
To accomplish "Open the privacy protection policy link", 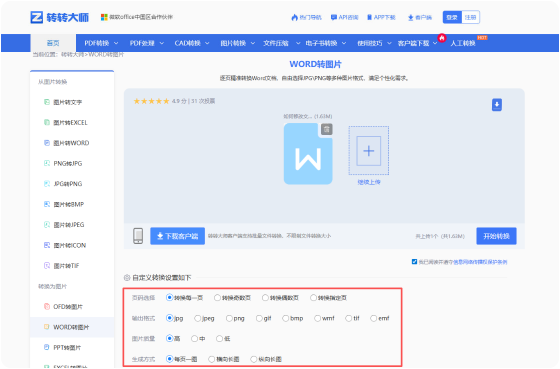I will pyautogui.click(x=480, y=262).
